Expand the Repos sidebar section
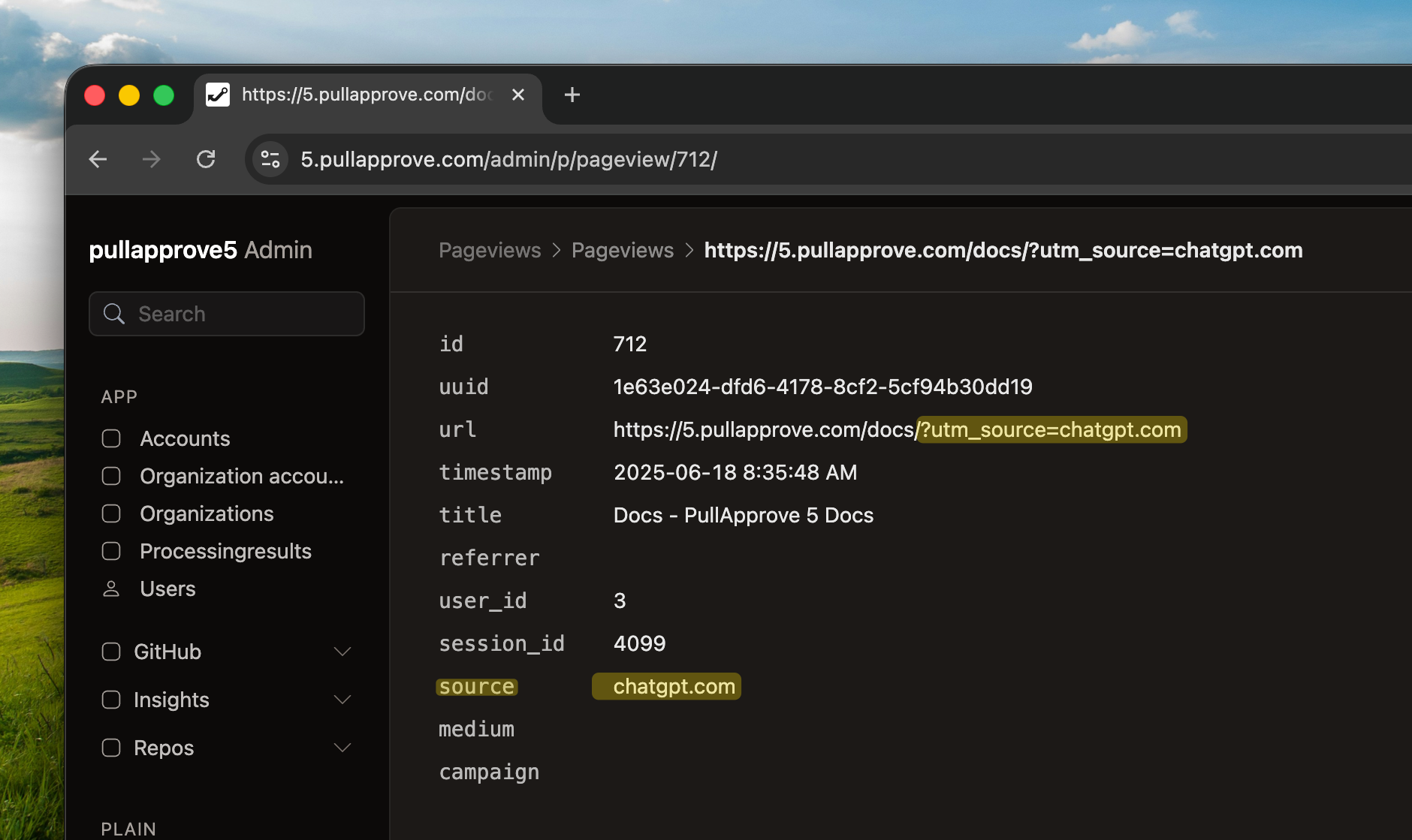 pos(342,748)
